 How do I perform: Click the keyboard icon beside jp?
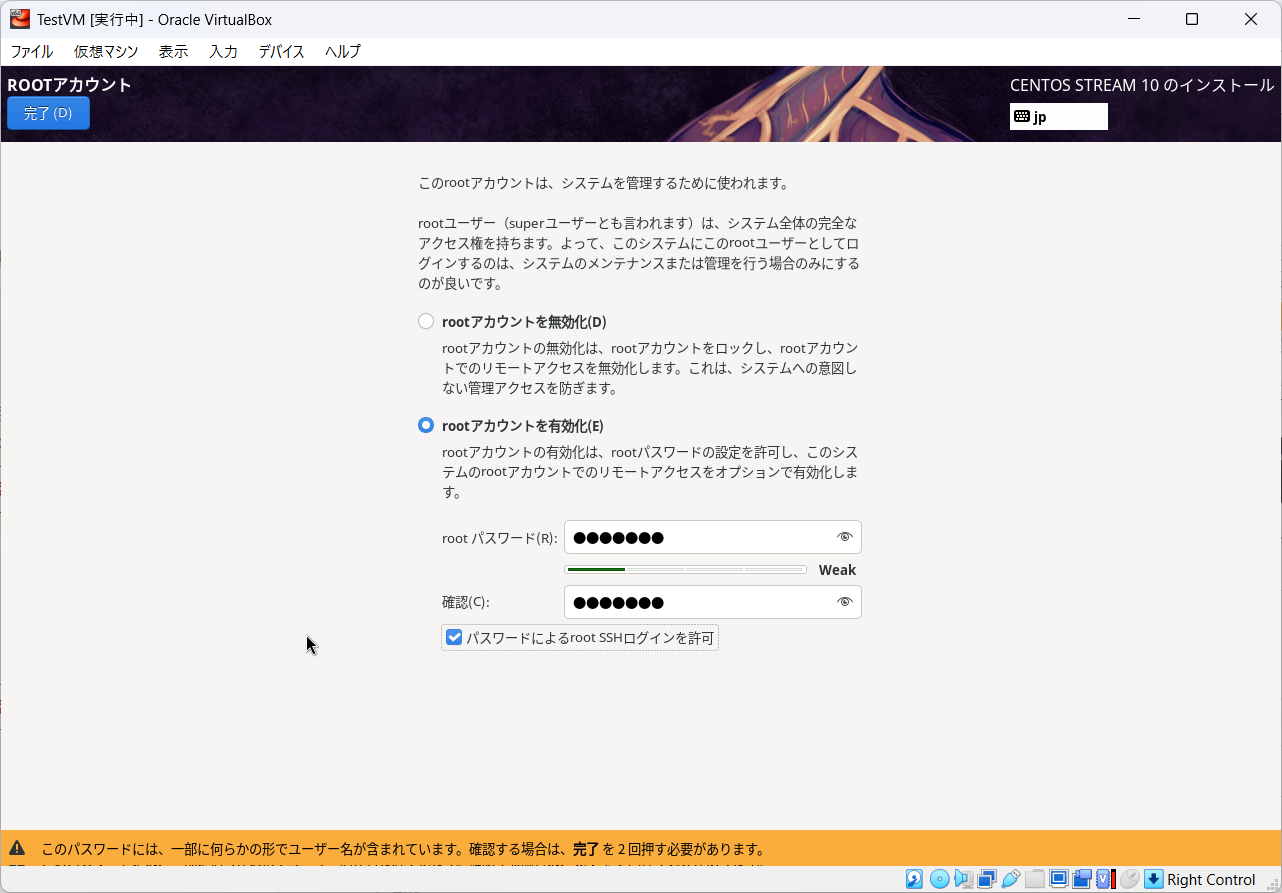pyautogui.click(x=1022, y=116)
